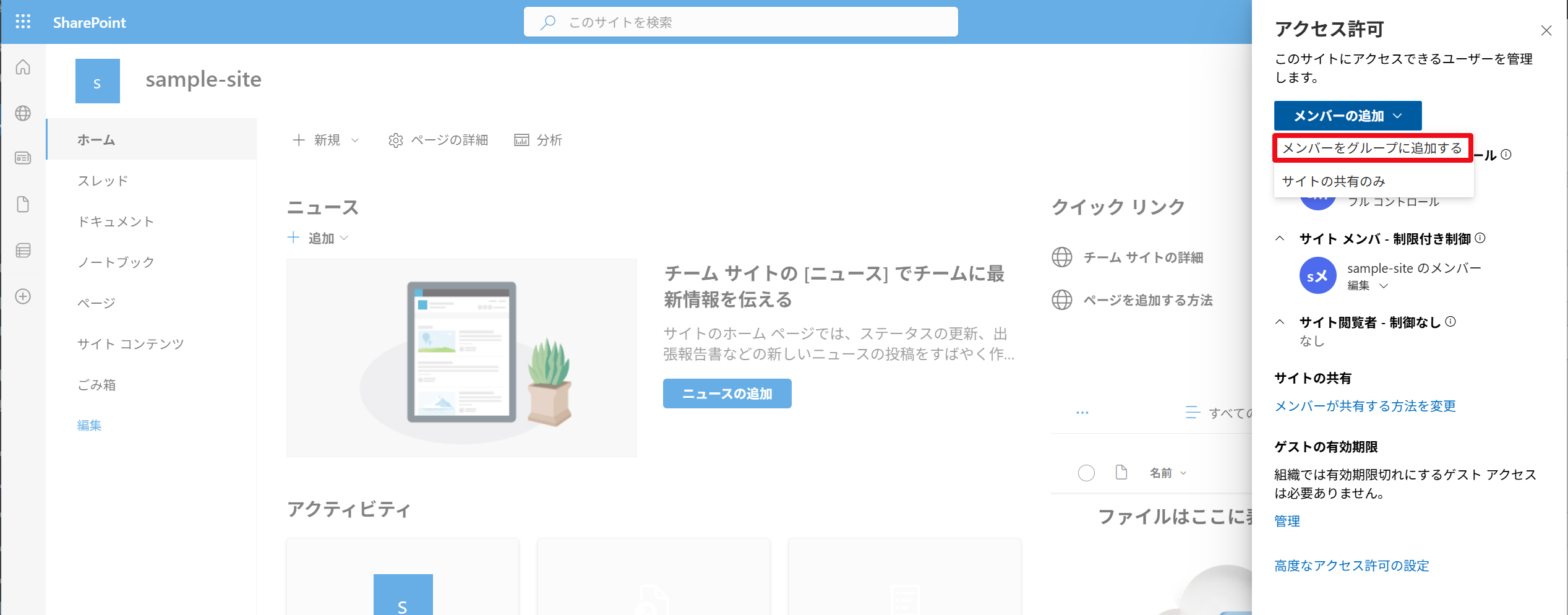Collapse the サイト閲覧者 section chevron
Image resolution: width=1568 pixels, height=615 pixels.
(1280, 322)
